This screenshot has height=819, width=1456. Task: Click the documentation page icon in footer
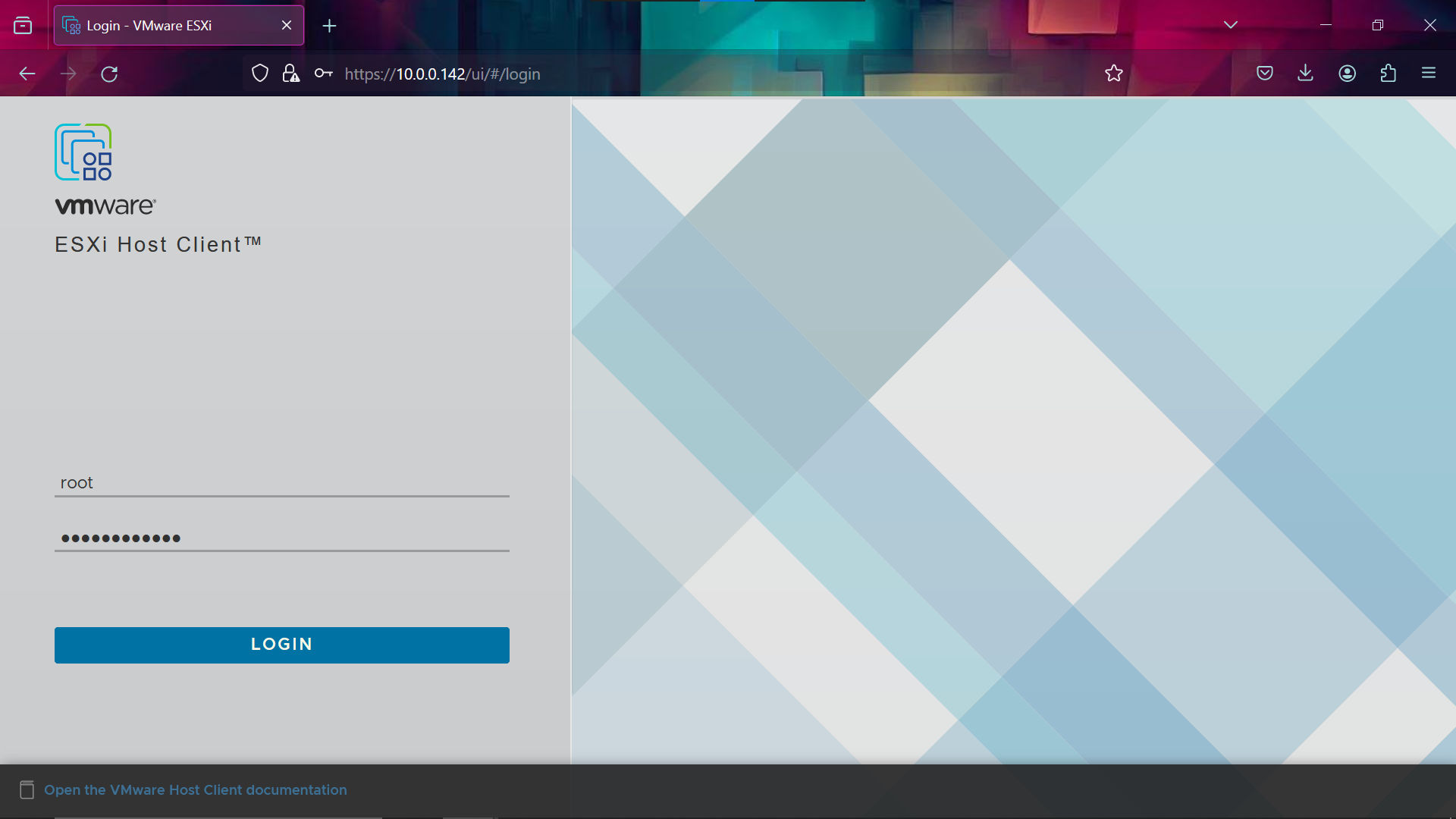click(x=27, y=790)
